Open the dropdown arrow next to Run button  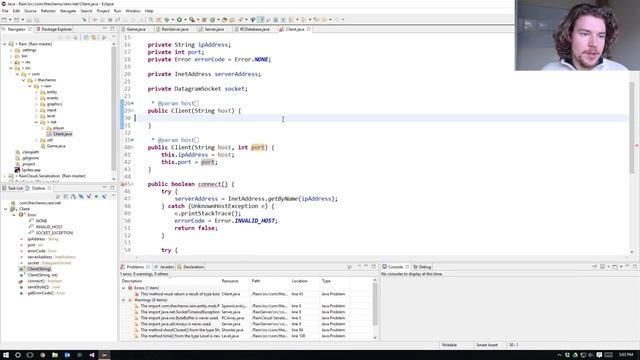tap(185, 20)
